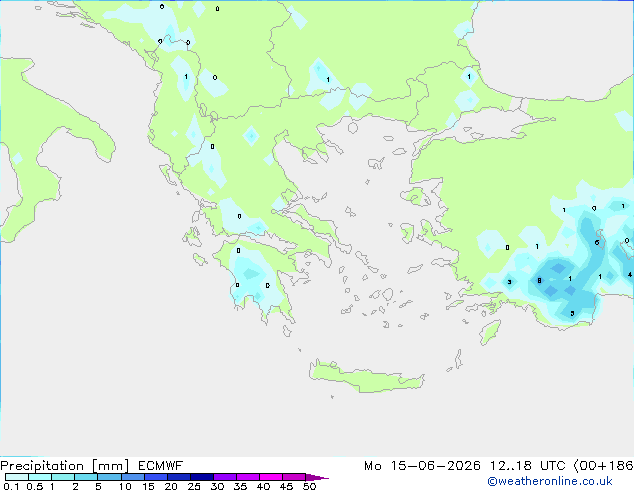Click the purple over-50 legend arrow
The width and height of the screenshot is (634, 490).
(x=317, y=477)
